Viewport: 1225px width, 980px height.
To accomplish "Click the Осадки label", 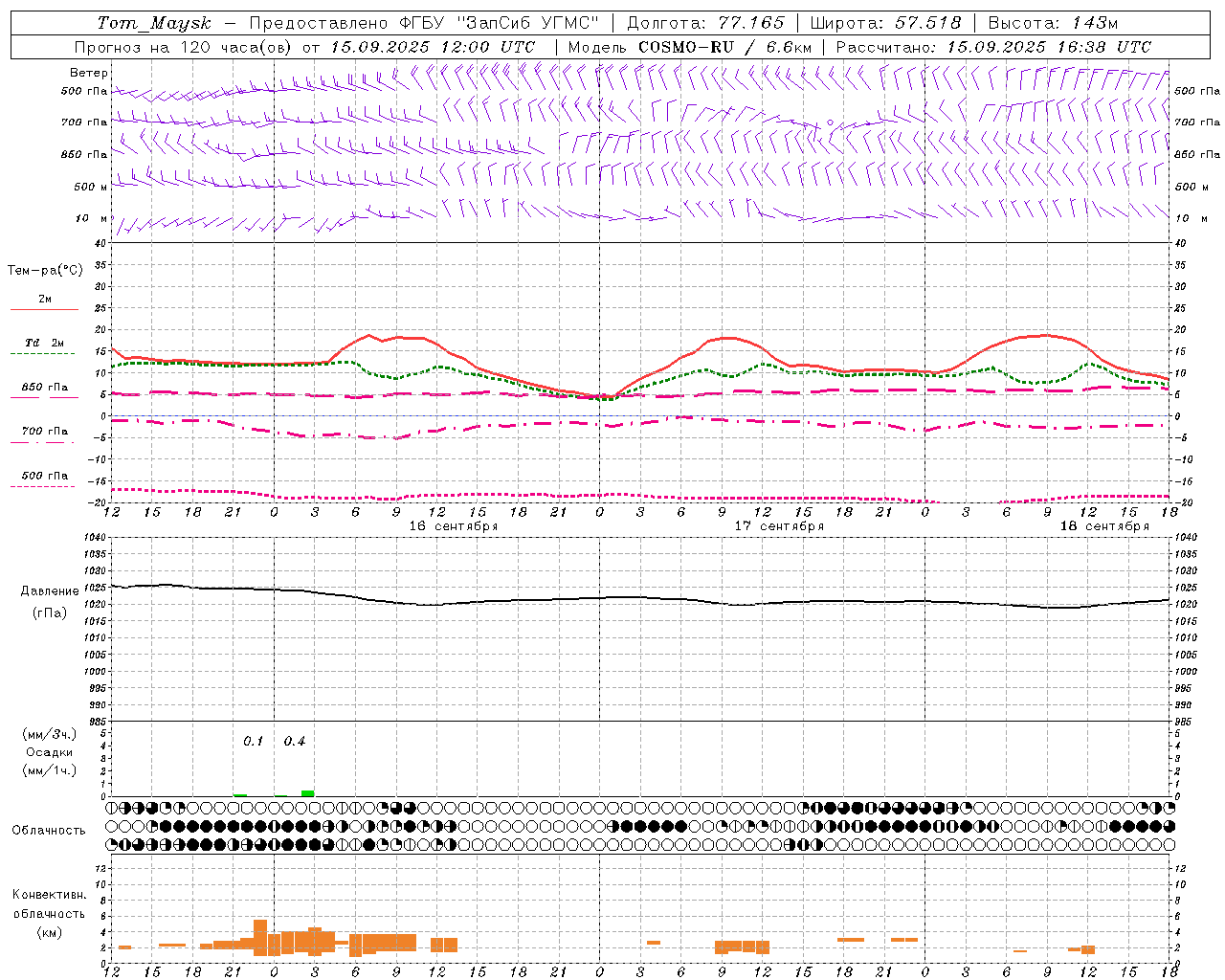I will coord(49,752).
